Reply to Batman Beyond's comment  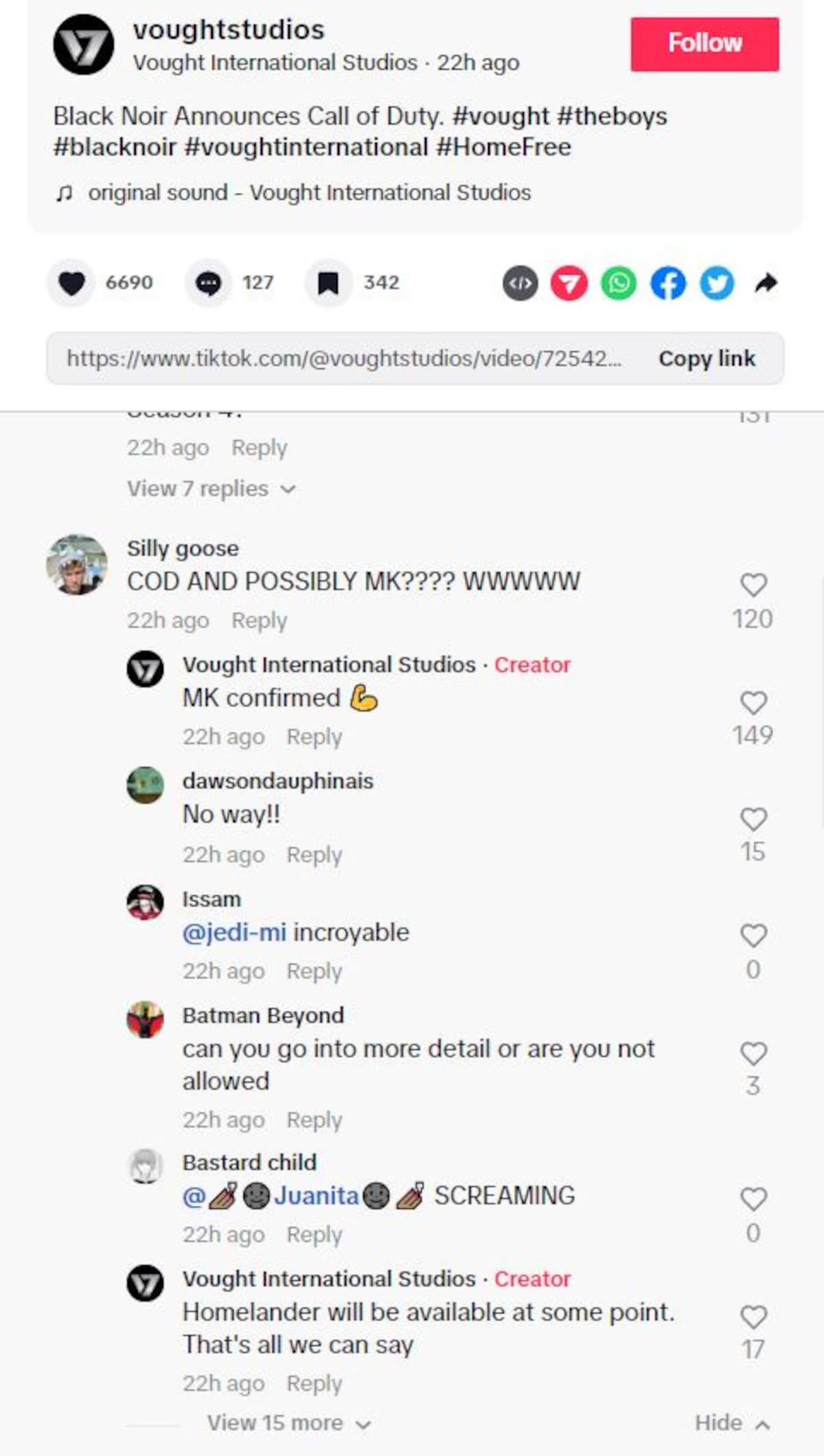point(314,1120)
